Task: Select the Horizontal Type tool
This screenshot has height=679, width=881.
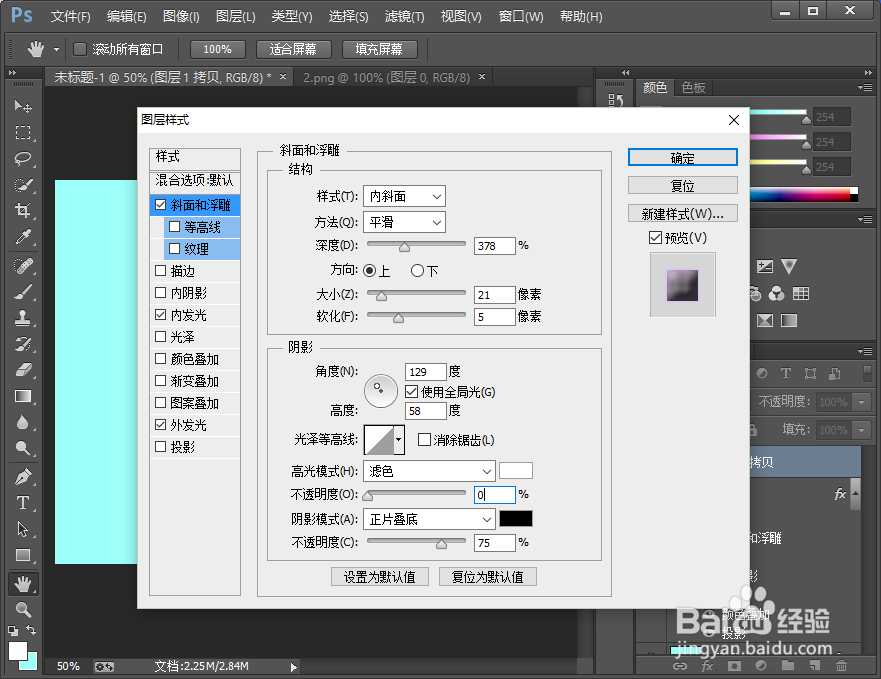Action: click(x=23, y=503)
